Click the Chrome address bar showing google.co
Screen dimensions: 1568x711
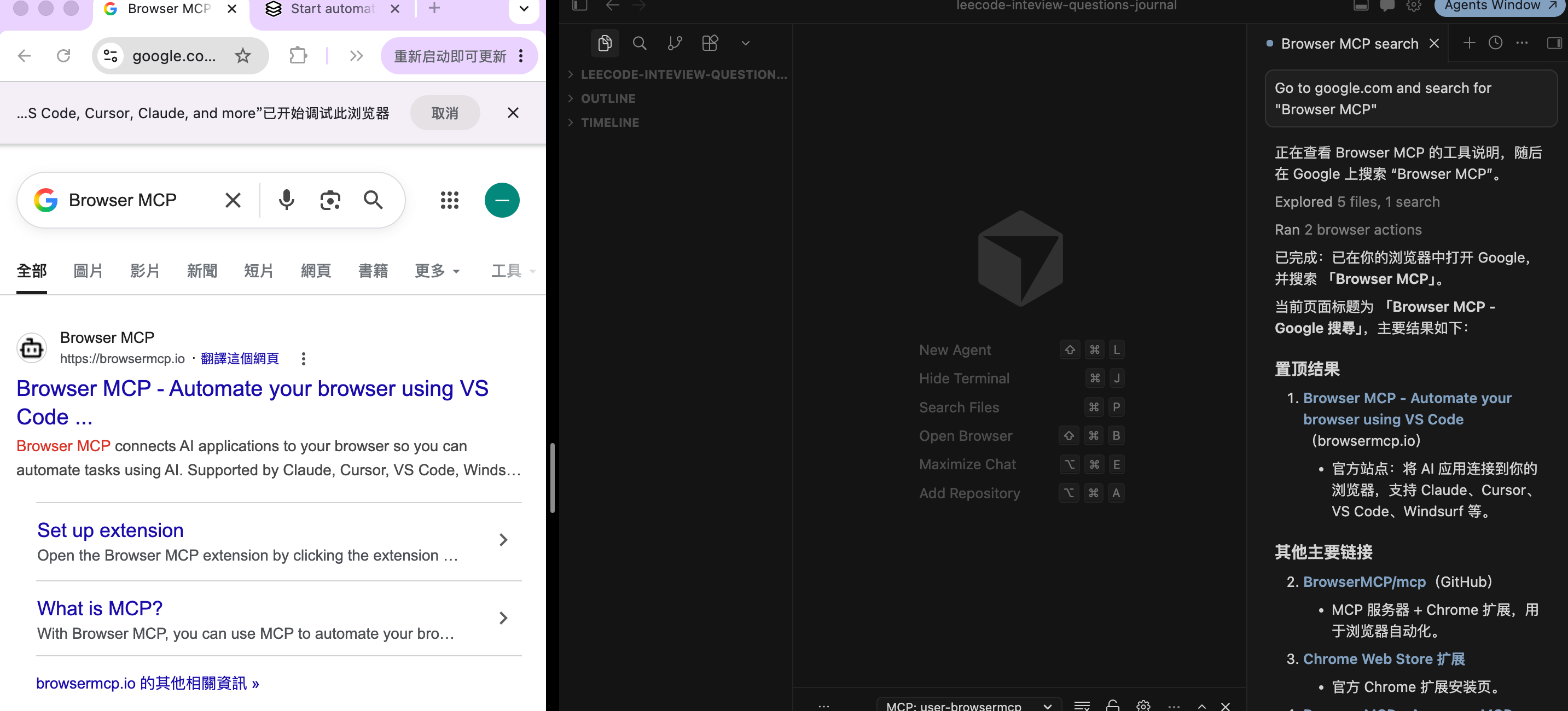[x=174, y=56]
